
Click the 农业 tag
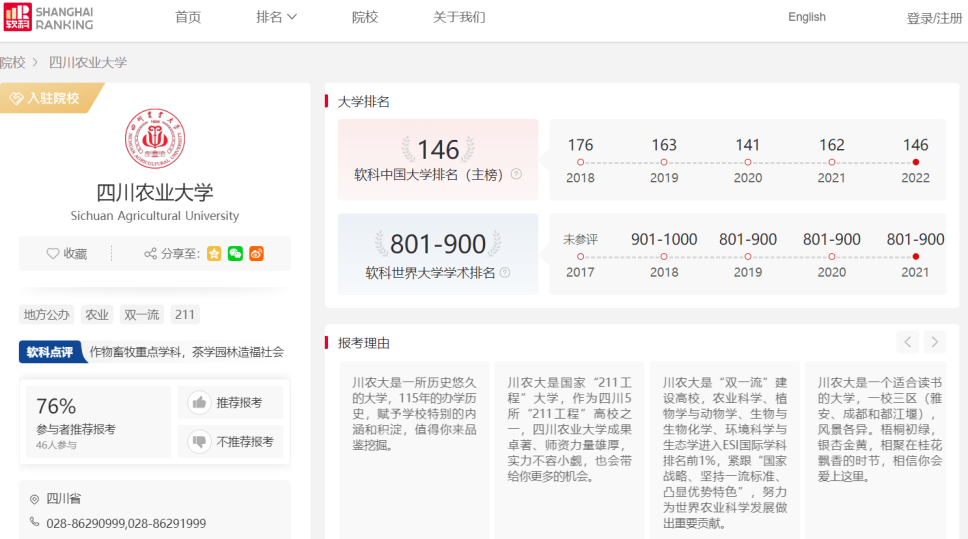coord(96,315)
